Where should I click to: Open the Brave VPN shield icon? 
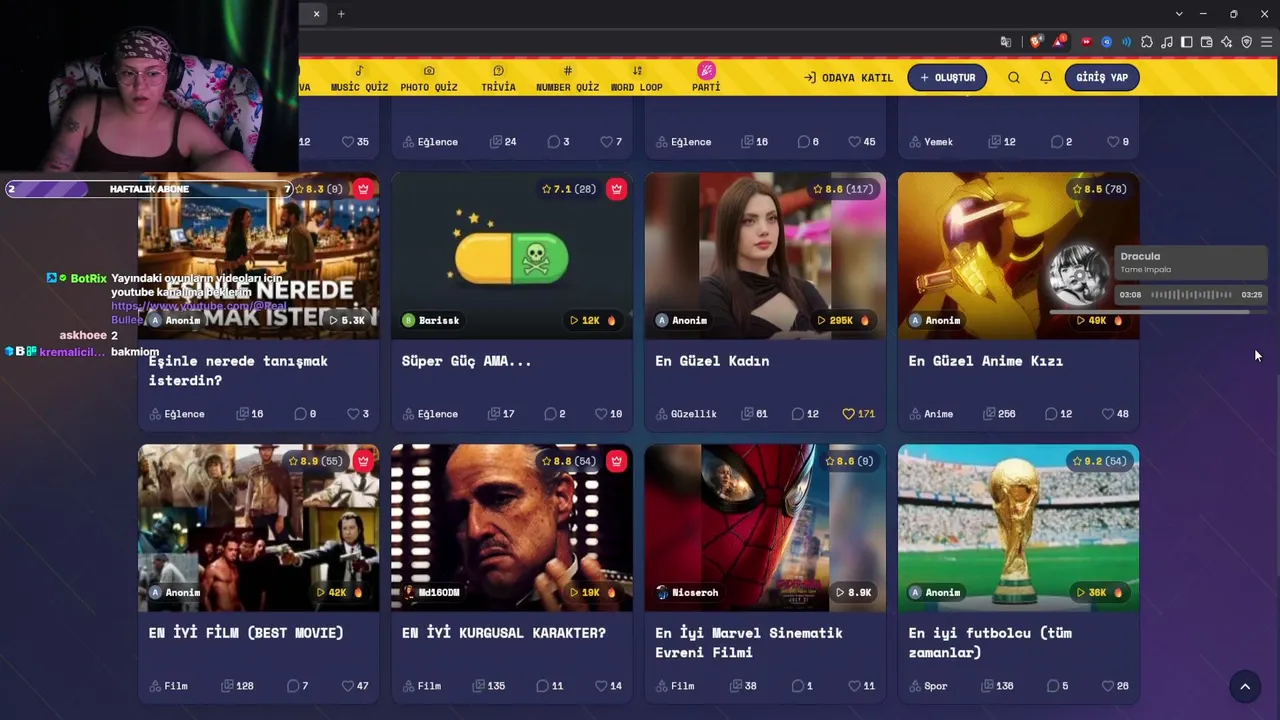coord(1247,42)
